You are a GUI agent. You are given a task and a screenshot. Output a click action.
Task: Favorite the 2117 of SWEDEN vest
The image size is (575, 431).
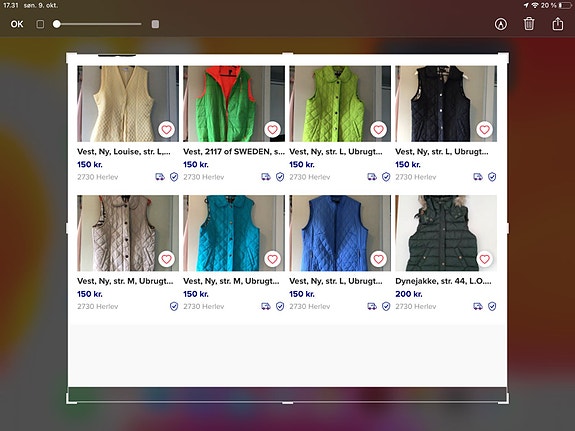click(x=272, y=129)
